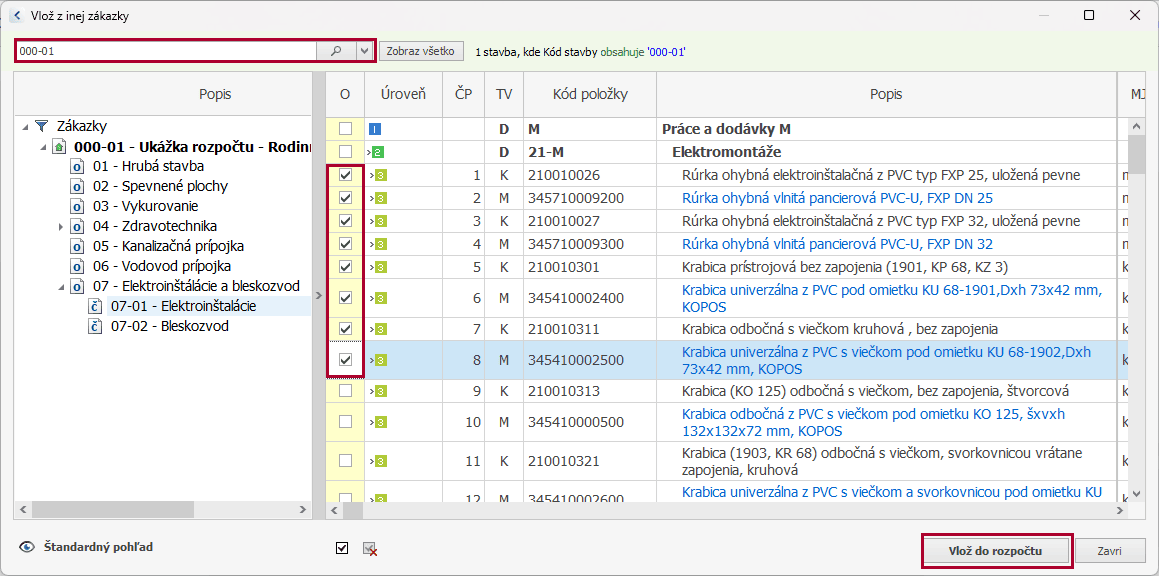Image resolution: width=1159 pixels, height=576 pixels.
Task: Sort by the Kód položky column header
Action: (590, 94)
